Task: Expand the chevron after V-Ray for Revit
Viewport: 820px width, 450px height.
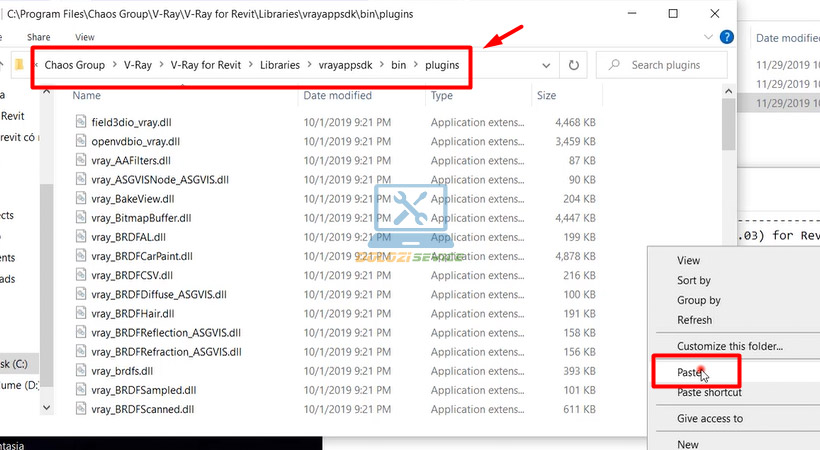Action: [250, 65]
